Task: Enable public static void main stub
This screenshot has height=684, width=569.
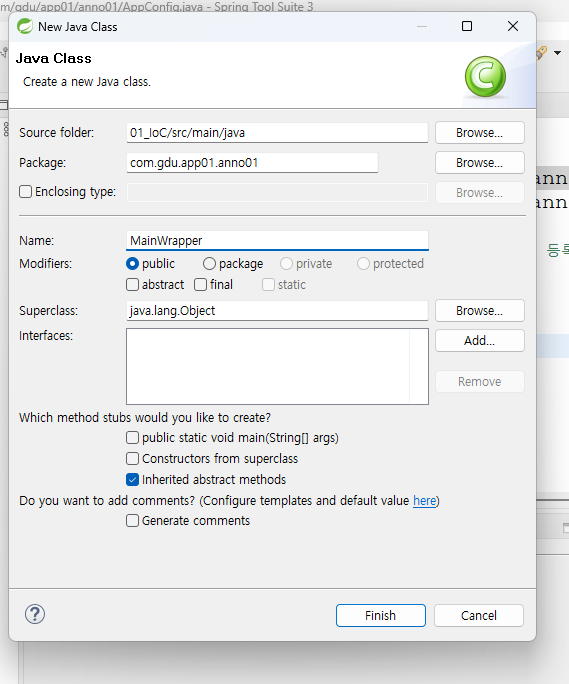Action: point(132,438)
